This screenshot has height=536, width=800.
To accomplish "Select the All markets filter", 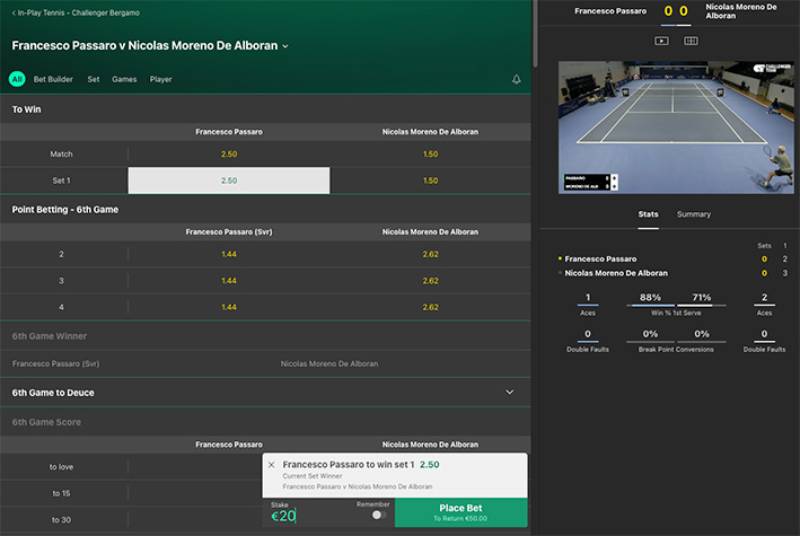I will pyautogui.click(x=17, y=79).
